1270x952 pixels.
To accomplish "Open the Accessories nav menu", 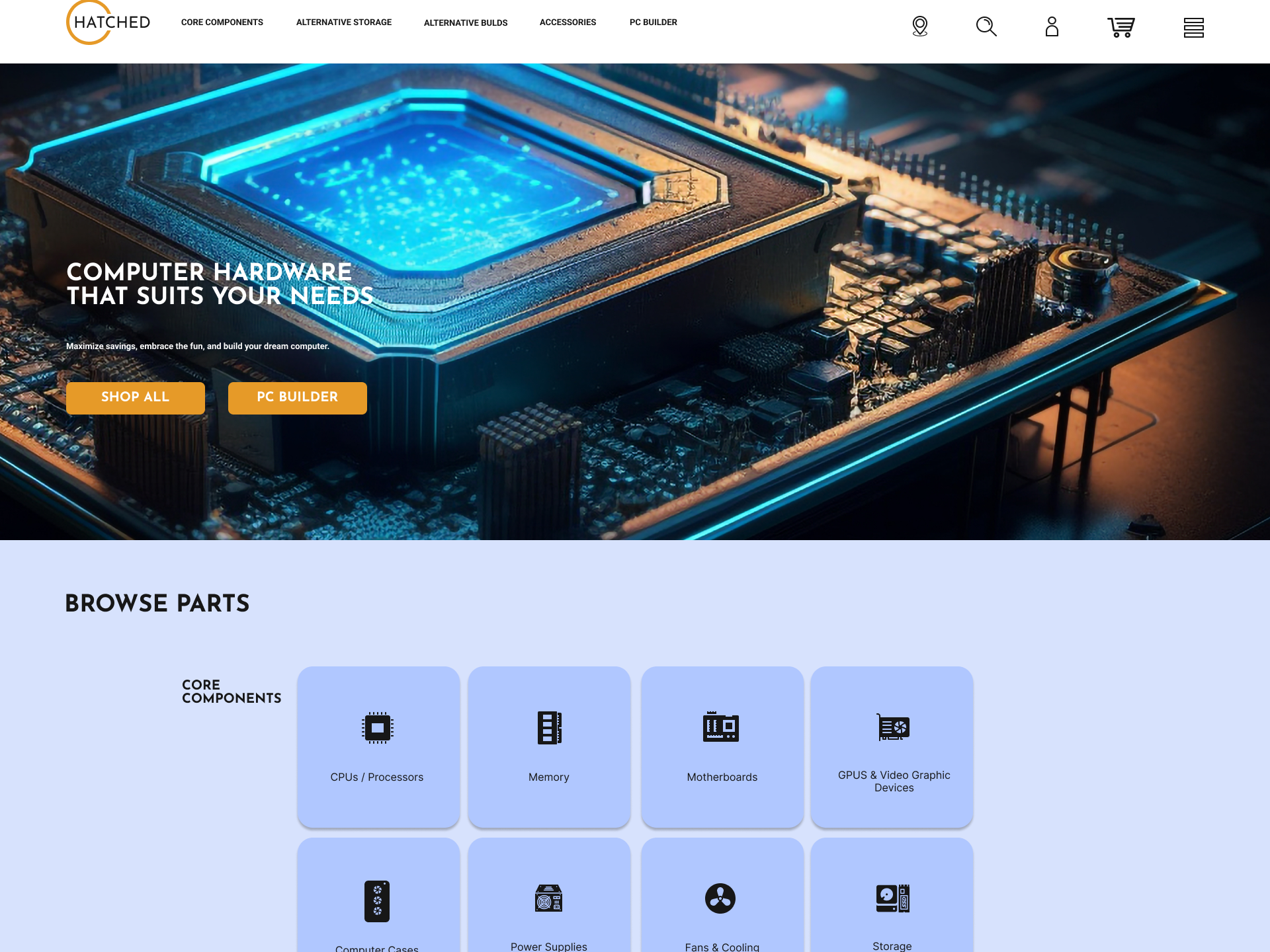I will [x=568, y=22].
